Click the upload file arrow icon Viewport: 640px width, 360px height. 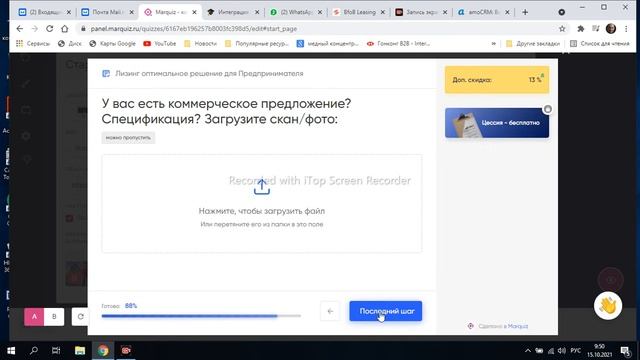tap(262, 187)
